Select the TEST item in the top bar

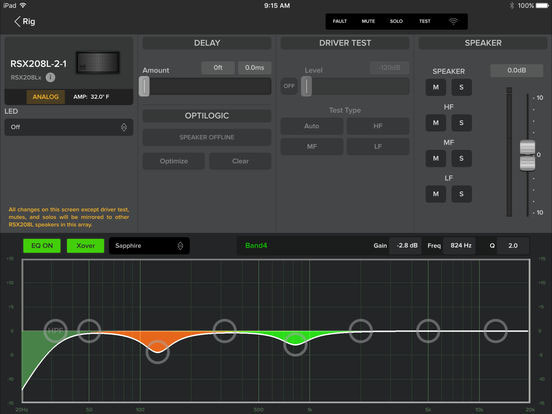click(x=425, y=21)
